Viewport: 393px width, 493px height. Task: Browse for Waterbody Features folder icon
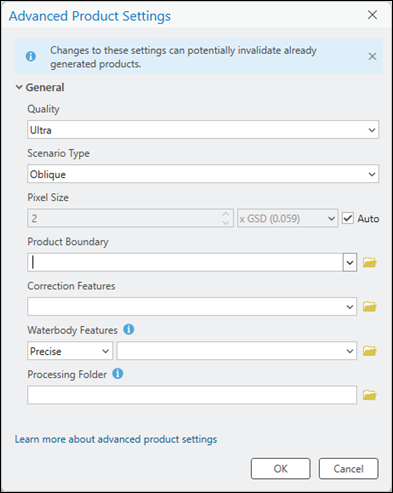(369, 351)
